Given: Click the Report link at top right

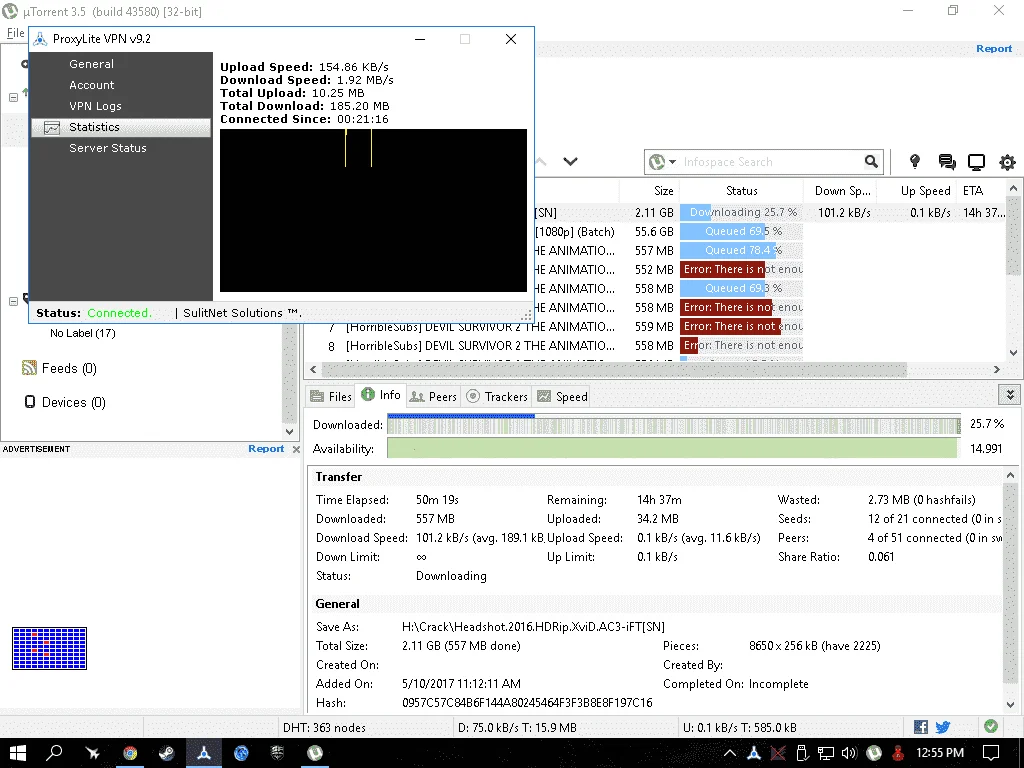Looking at the screenshot, I should tap(993, 49).
